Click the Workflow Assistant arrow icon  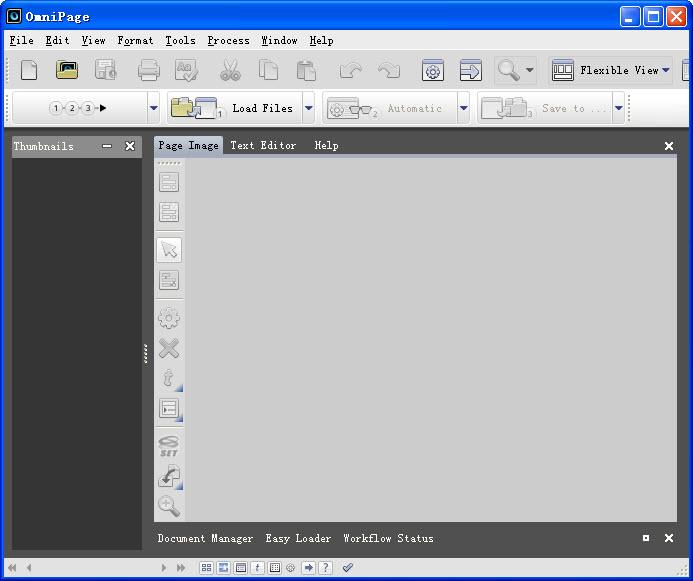[x=471, y=70]
